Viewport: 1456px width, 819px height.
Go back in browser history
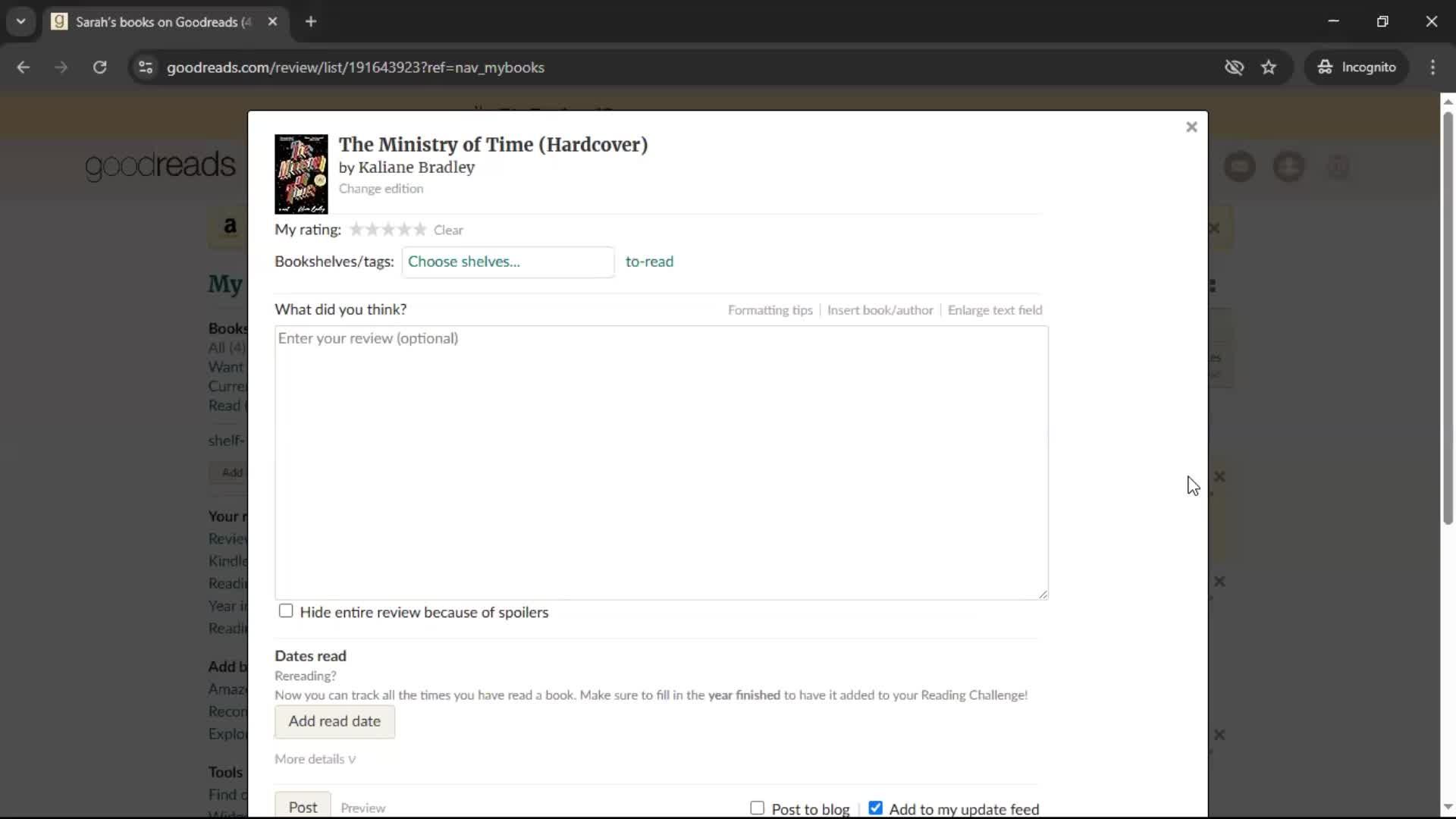point(24,67)
